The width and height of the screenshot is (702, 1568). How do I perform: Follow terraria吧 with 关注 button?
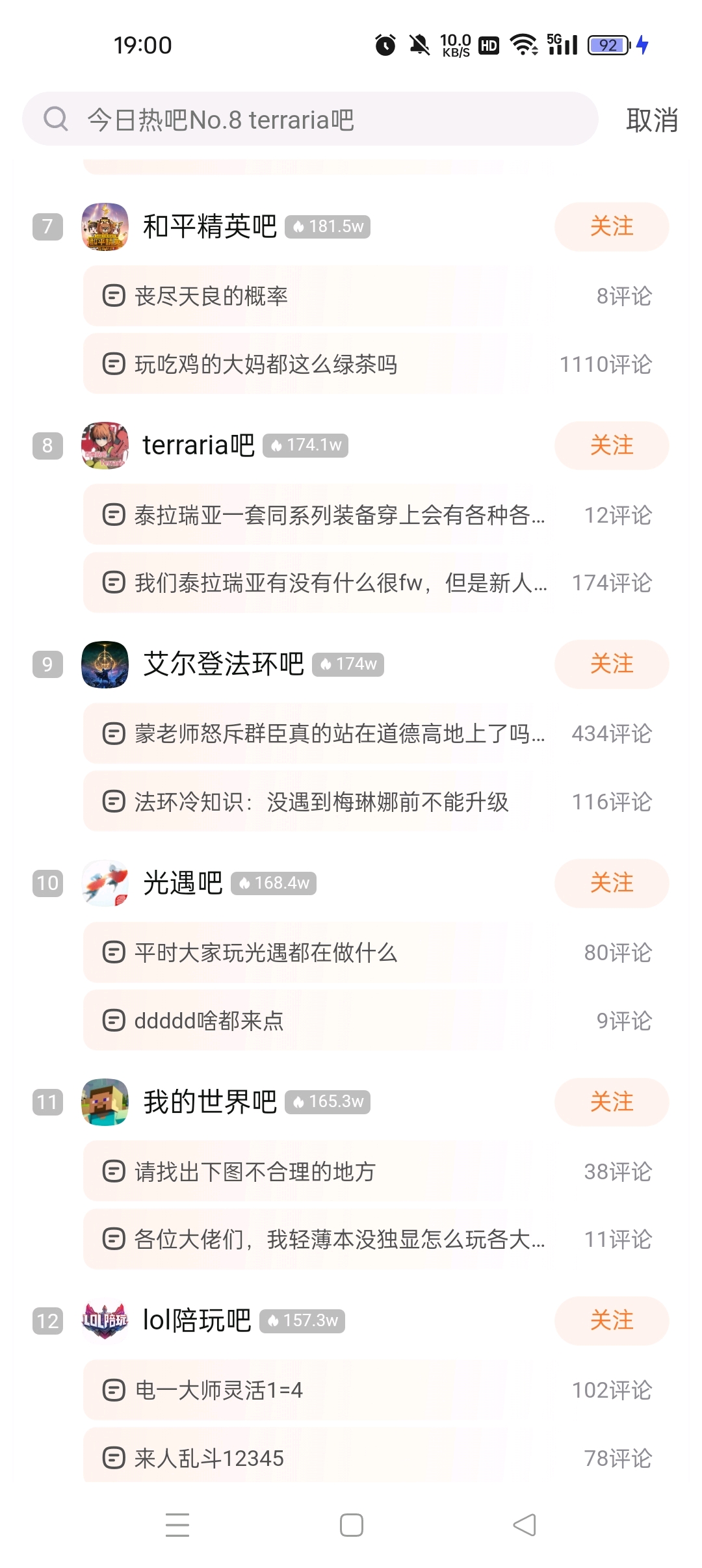click(612, 445)
